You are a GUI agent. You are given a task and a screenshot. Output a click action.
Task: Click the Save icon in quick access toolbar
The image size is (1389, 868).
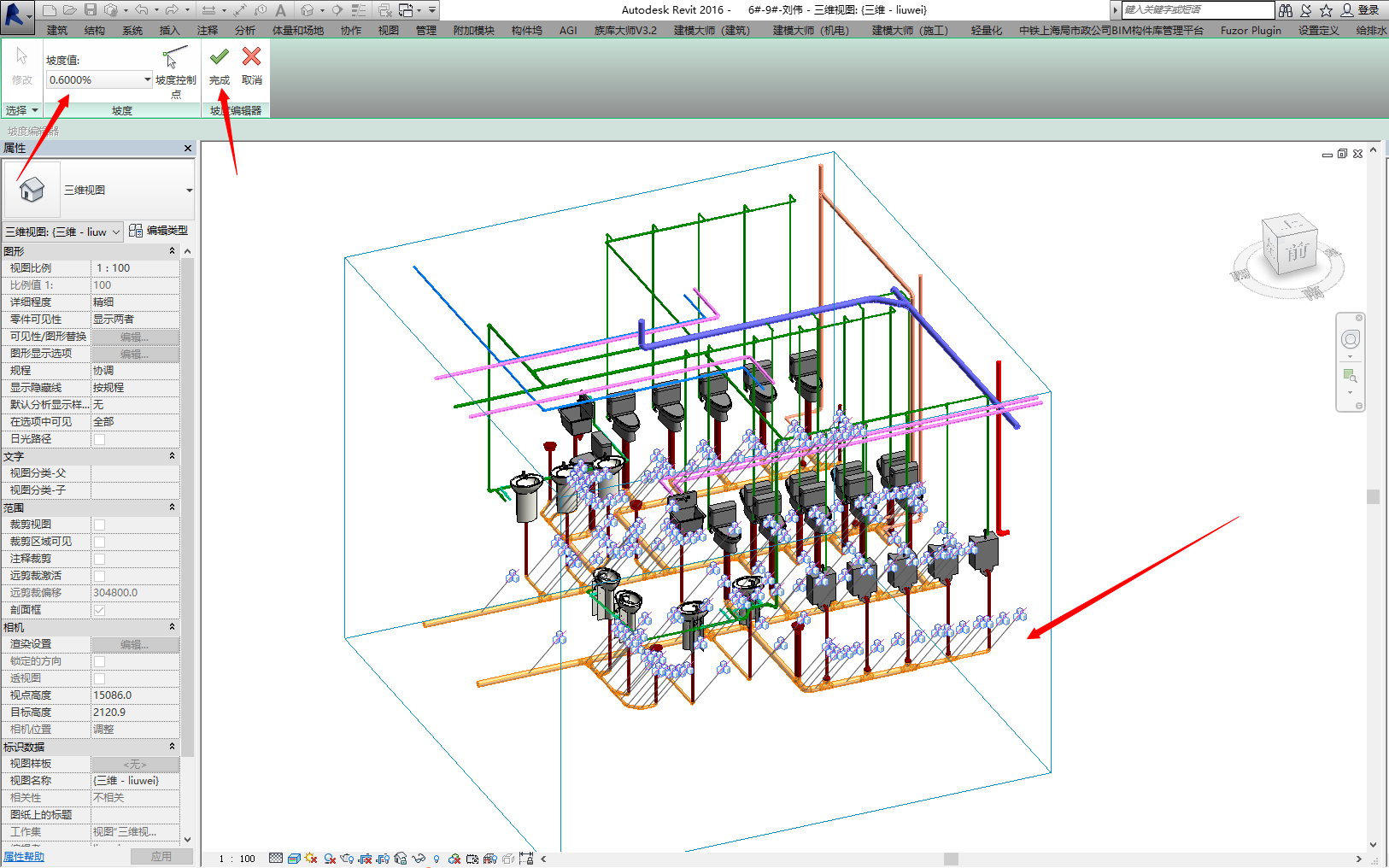coord(91,10)
